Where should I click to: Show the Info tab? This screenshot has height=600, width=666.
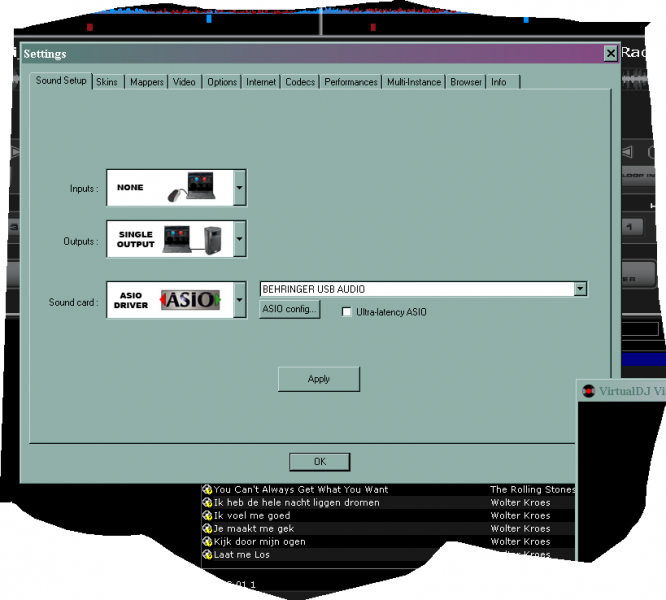pyautogui.click(x=503, y=82)
